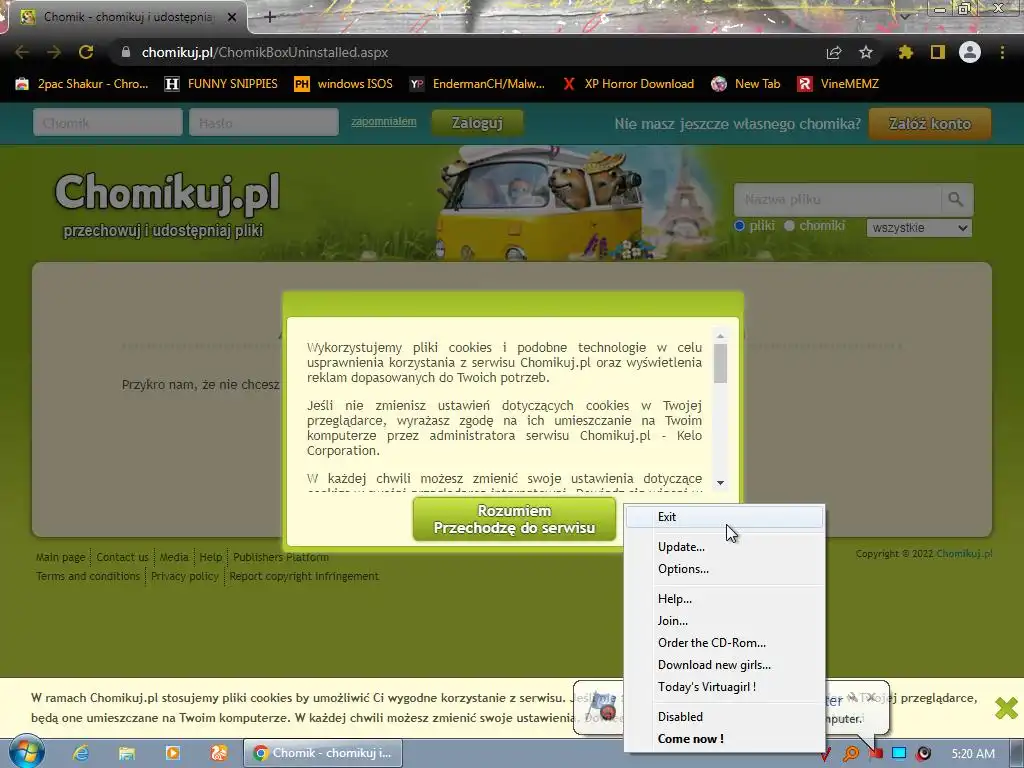Open the Windows Start orb
Image resolution: width=1024 pixels, height=768 pixels.
26,752
